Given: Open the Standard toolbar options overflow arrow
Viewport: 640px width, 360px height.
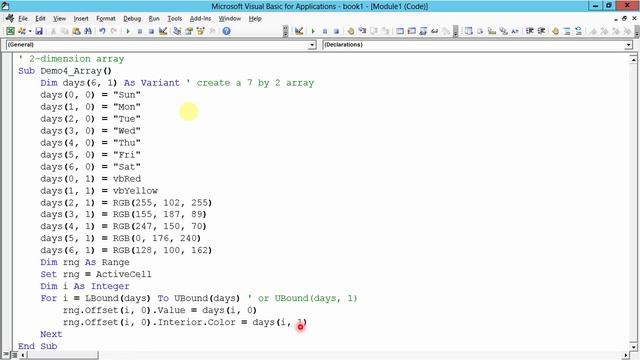Looking at the screenshot, I should [x=285, y=31].
